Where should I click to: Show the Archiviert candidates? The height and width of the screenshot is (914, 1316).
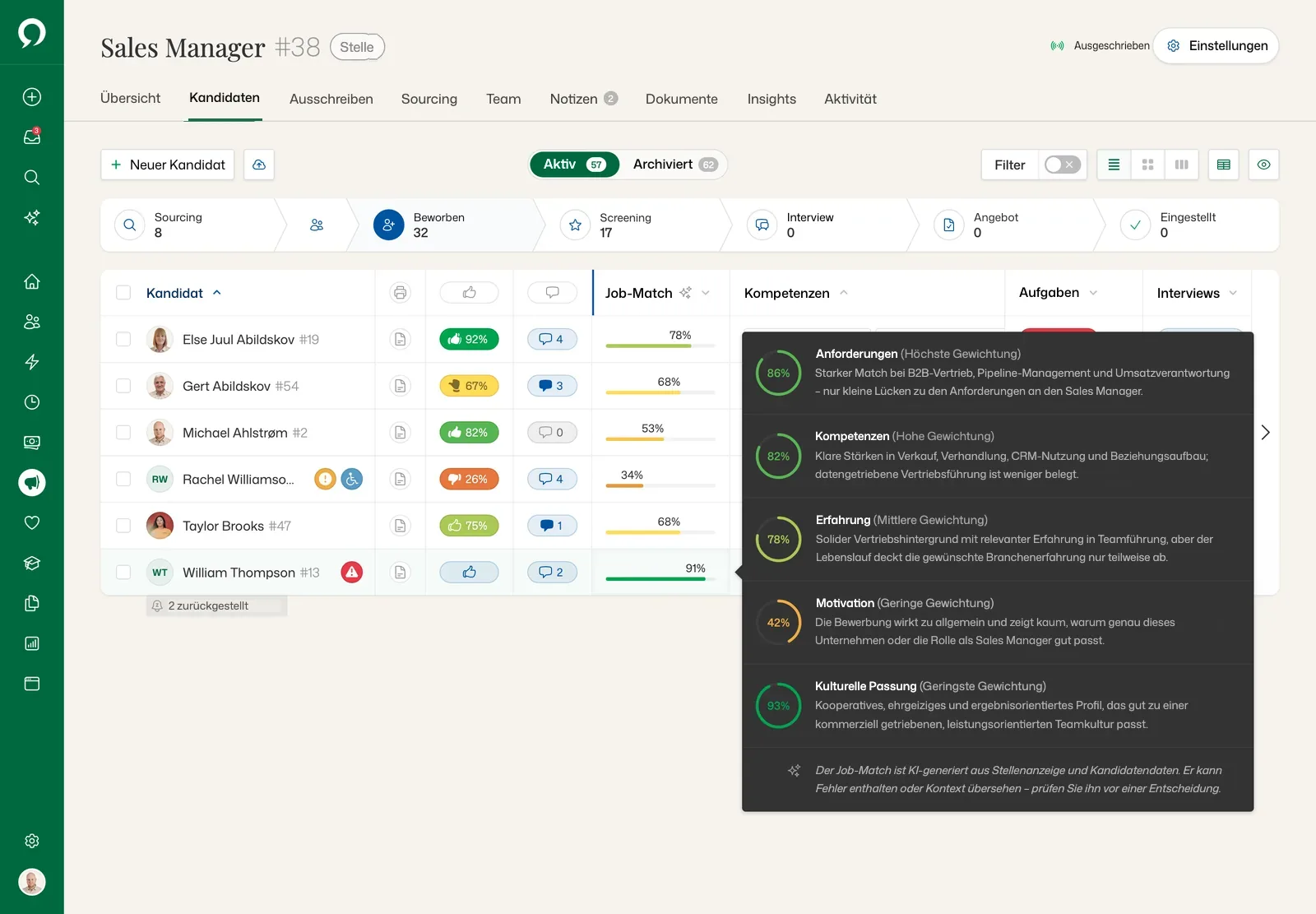(x=674, y=165)
